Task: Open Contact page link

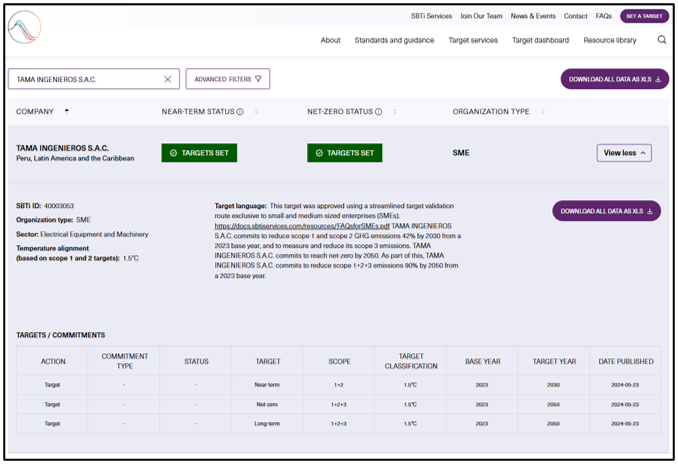Action: click(576, 16)
